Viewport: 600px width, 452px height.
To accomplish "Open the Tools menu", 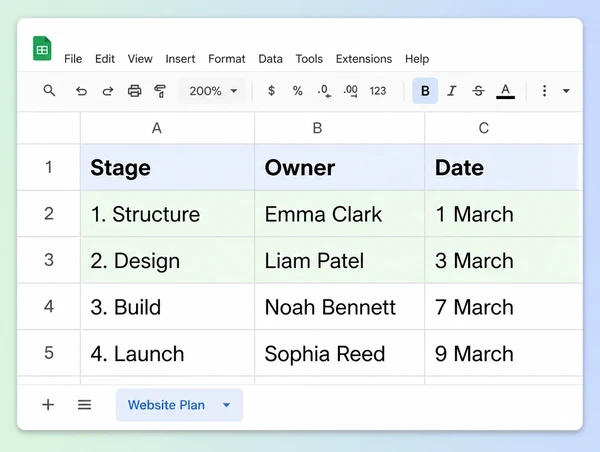I will pyautogui.click(x=309, y=59).
